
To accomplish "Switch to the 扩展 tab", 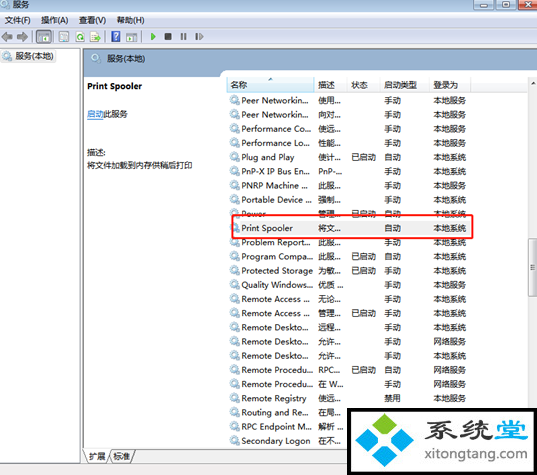I will 97,456.
